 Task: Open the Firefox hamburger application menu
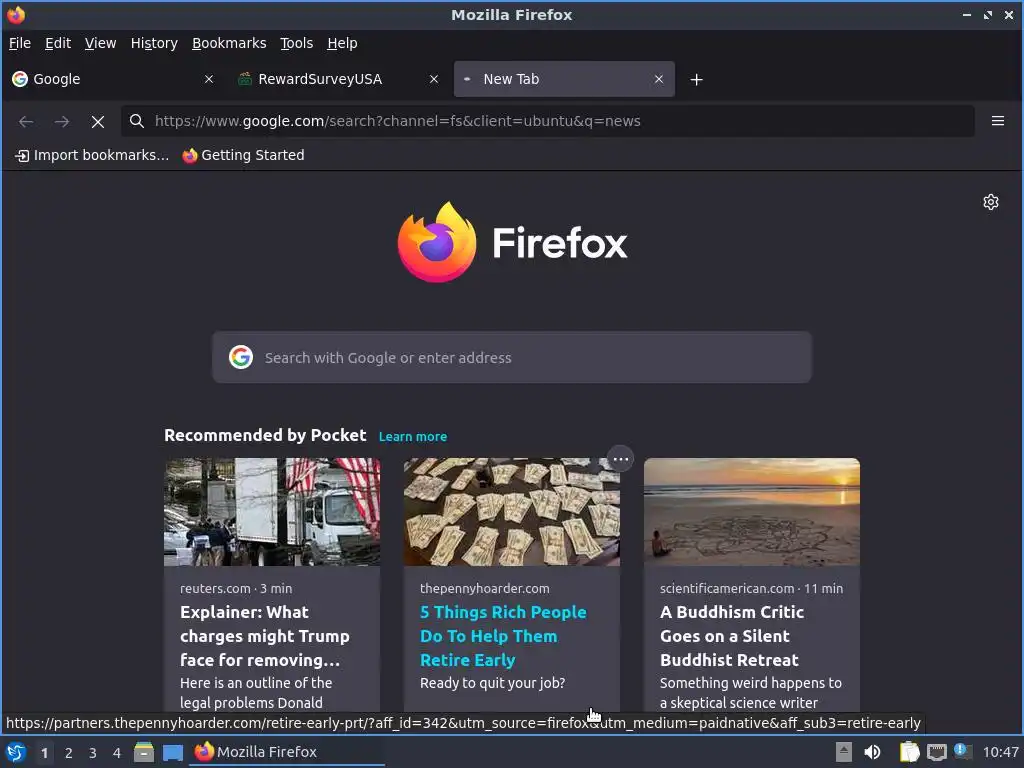pos(997,121)
